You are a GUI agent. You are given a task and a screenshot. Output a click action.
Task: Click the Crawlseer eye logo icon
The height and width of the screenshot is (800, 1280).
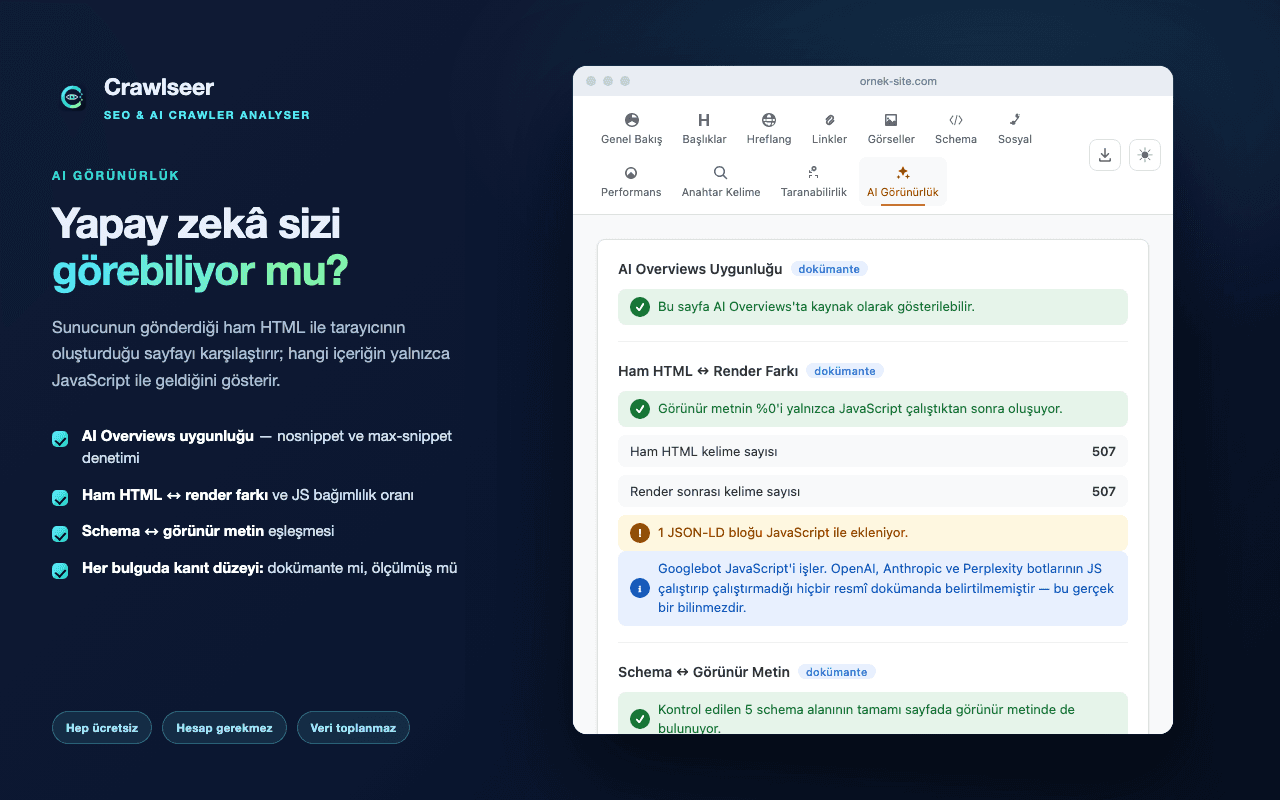[x=71, y=97]
